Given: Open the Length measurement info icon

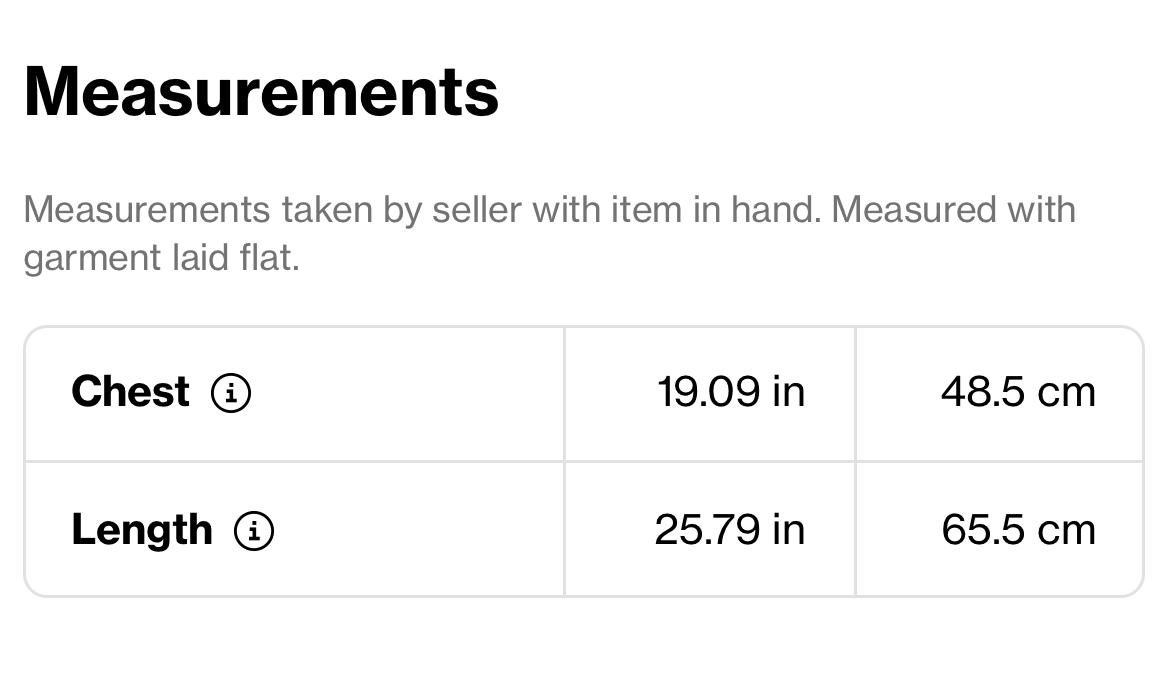Looking at the screenshot, I should 254,530.
